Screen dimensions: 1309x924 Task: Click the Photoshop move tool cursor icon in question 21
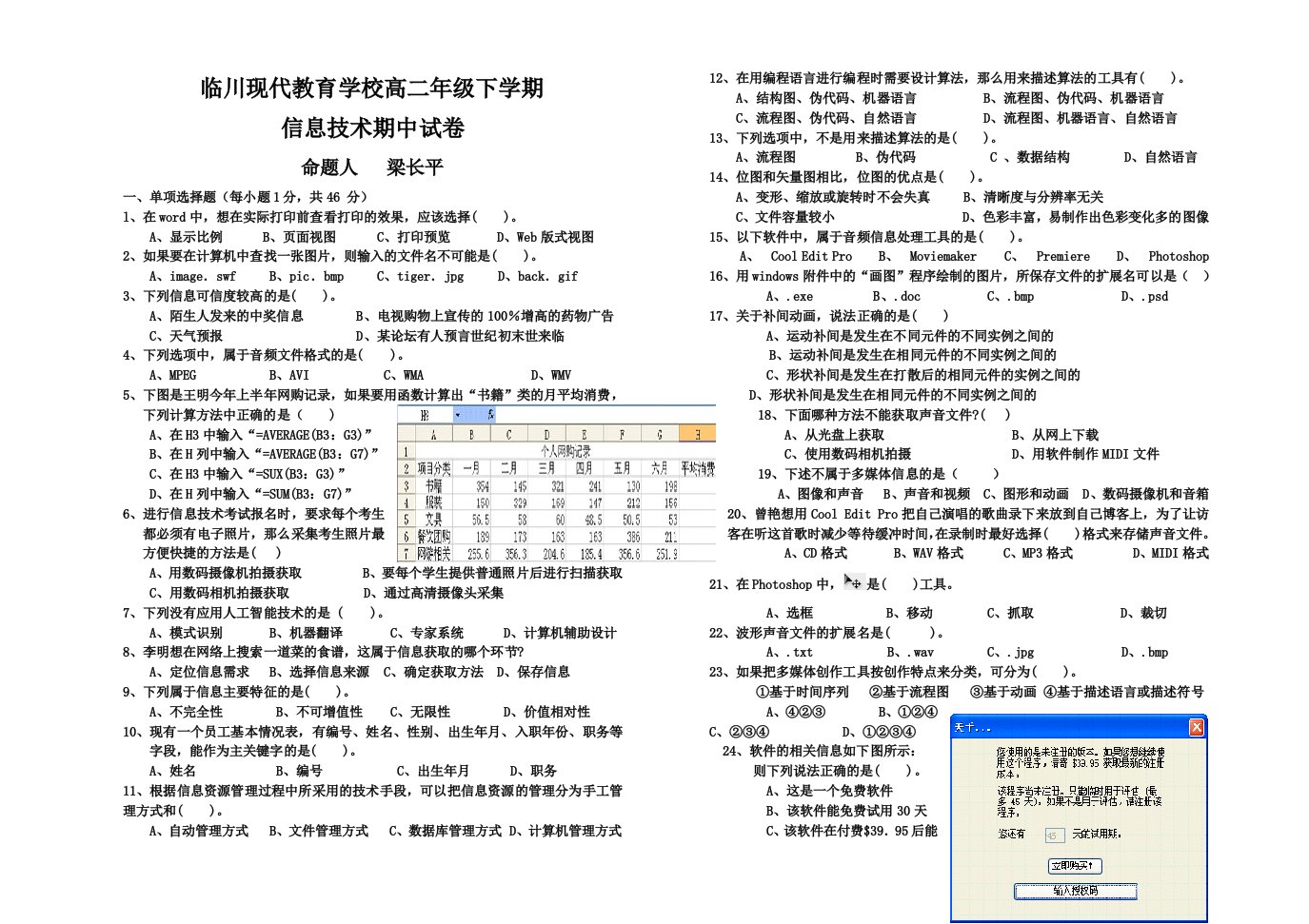tap(852, 581)
